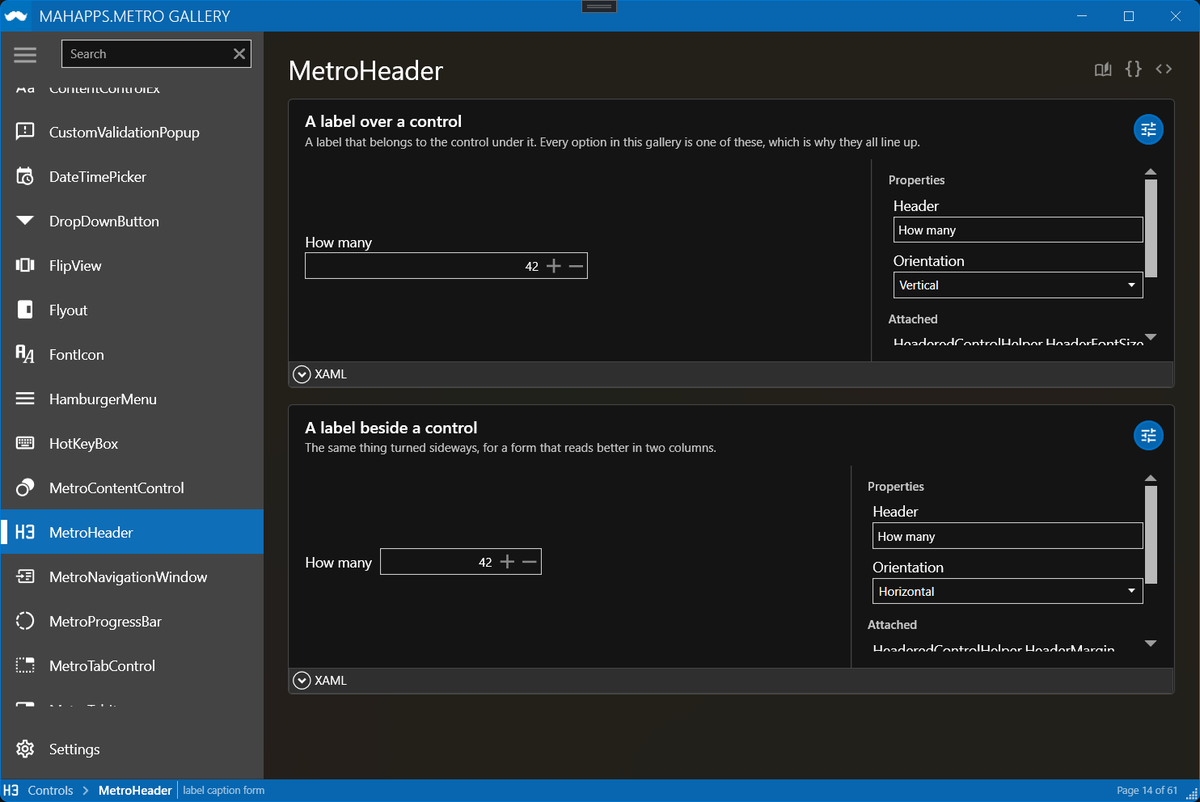Screen dimensions: 1200x802
Task: Select DropDownButton triangle icon
Action: tap(26, 221)
